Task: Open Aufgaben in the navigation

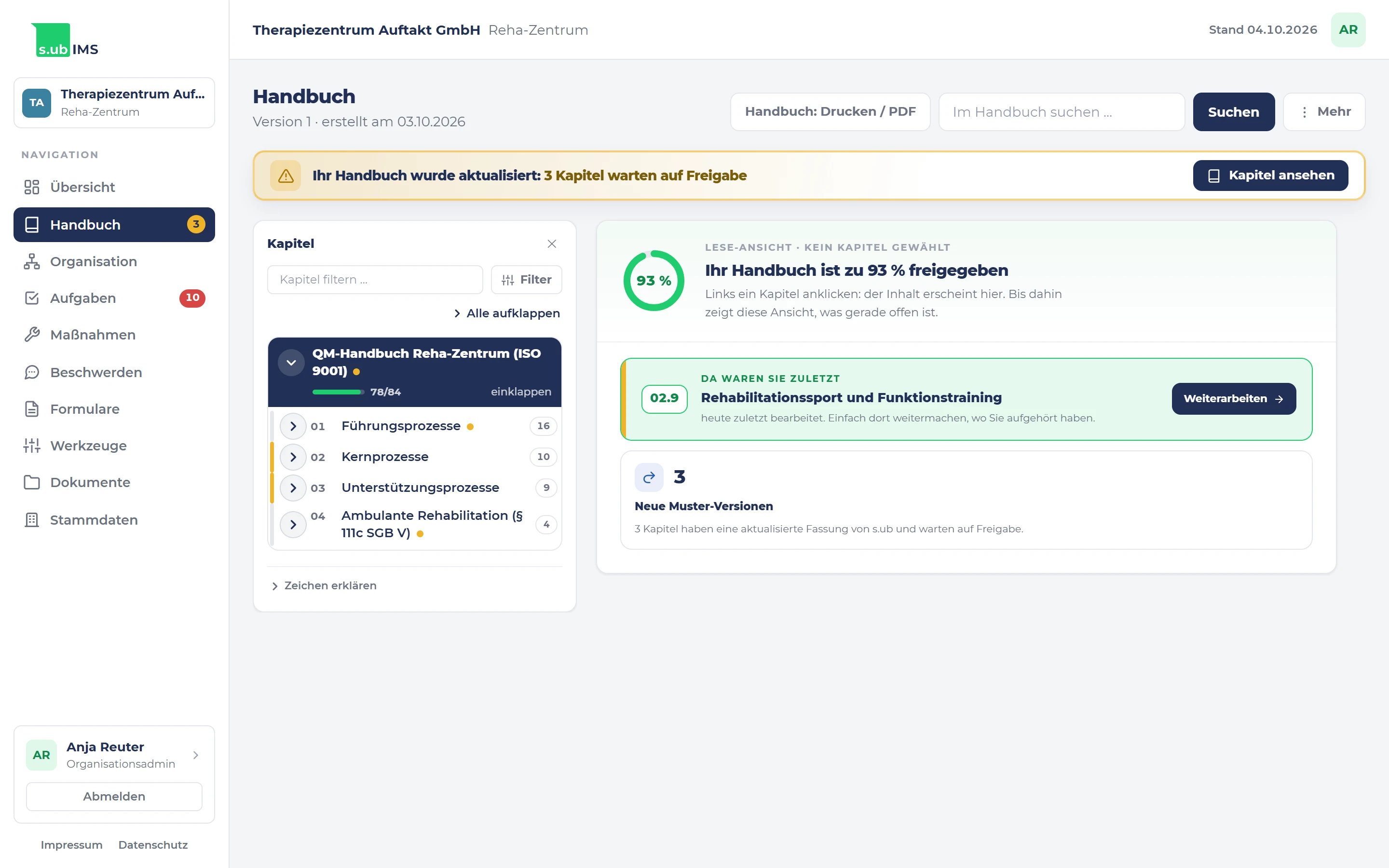Action: 114,298
